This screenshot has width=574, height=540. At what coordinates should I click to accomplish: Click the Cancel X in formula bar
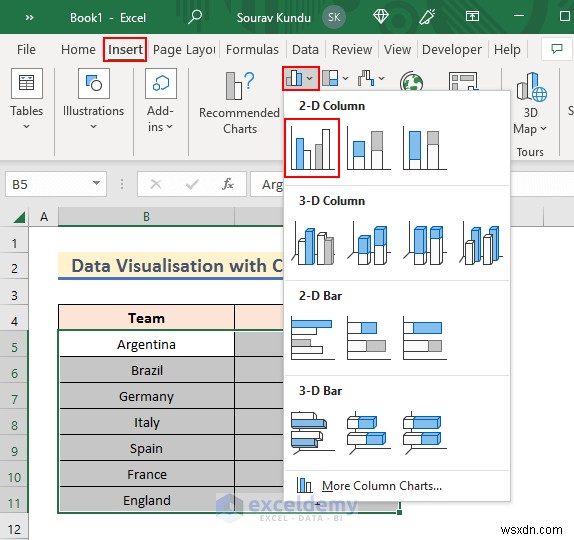[x=156, y=184]
